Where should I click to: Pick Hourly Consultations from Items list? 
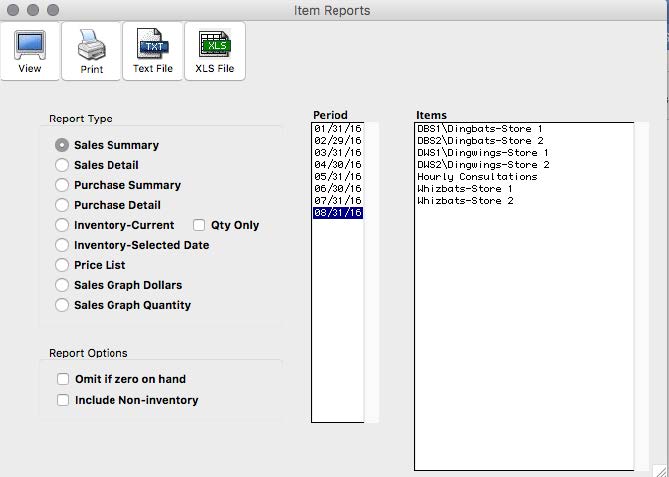click(476, 177)
